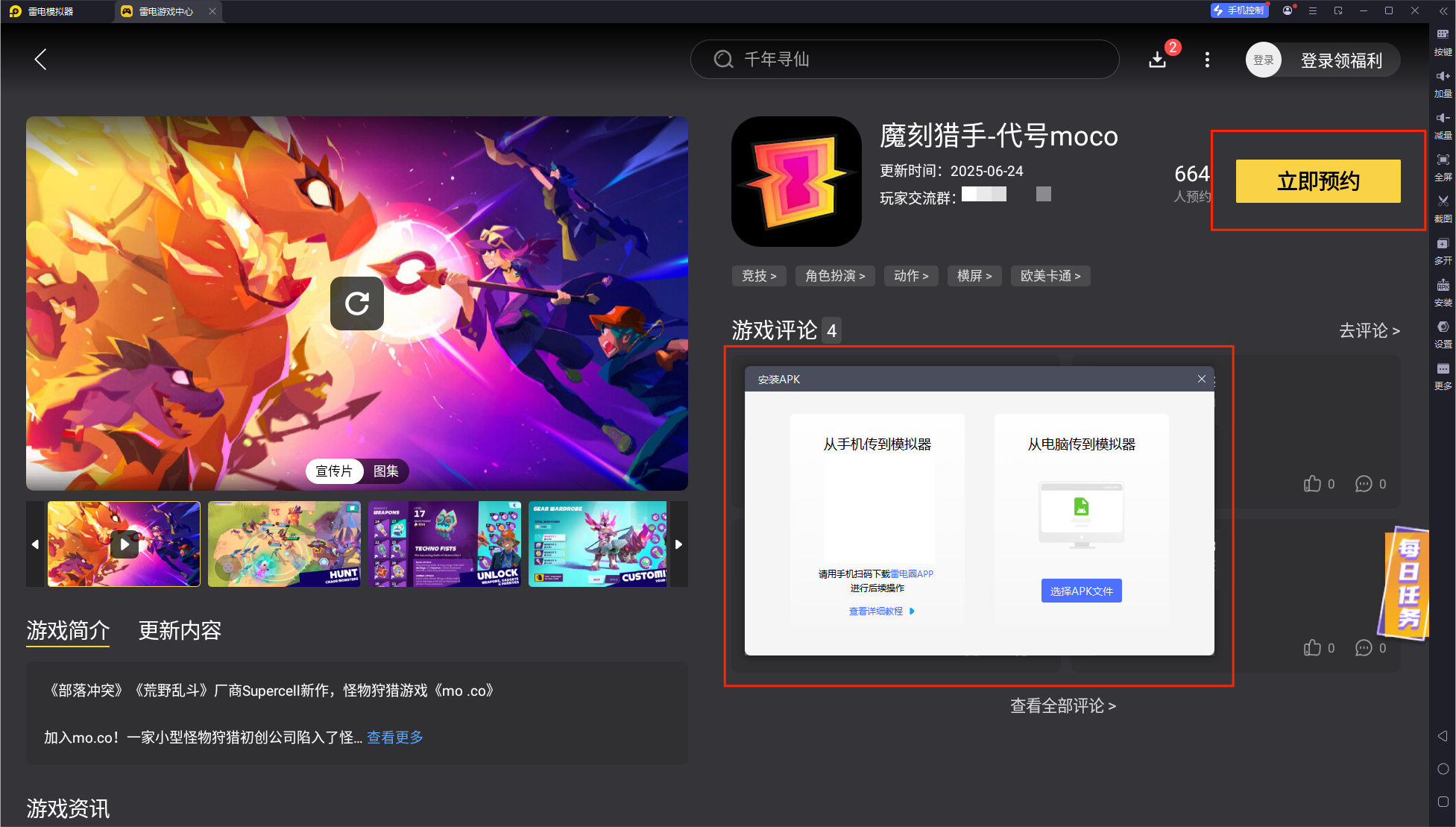Enter fullscreen with 全屏 icon

(x=1443, y=167)
